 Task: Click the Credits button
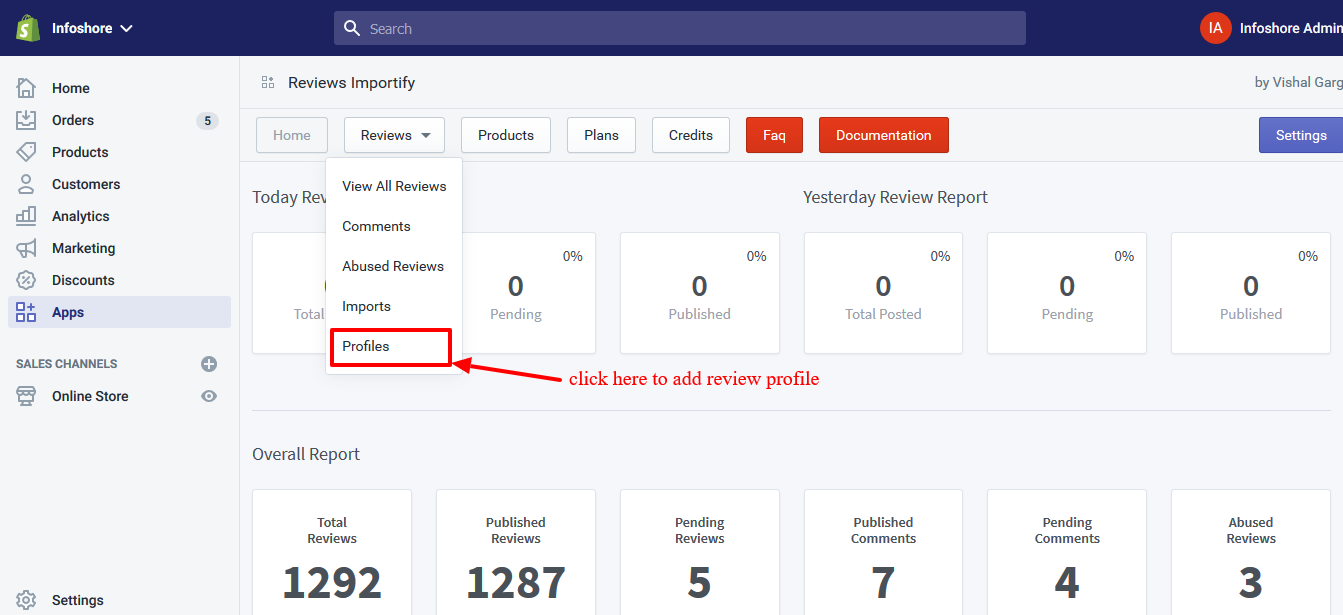pyautogui.click(x=691, y=135)
